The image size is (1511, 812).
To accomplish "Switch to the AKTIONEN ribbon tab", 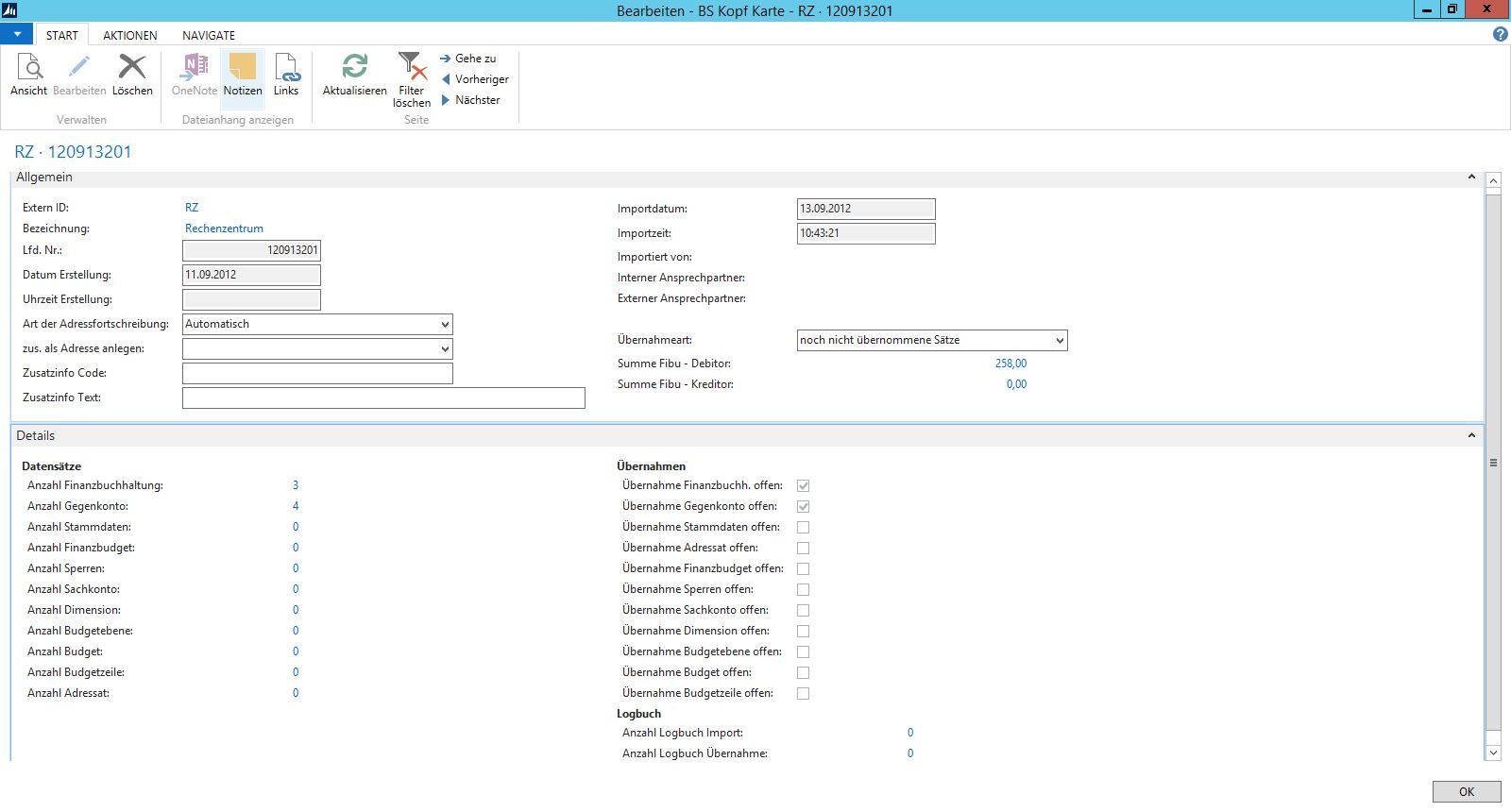I will (130, 35).
